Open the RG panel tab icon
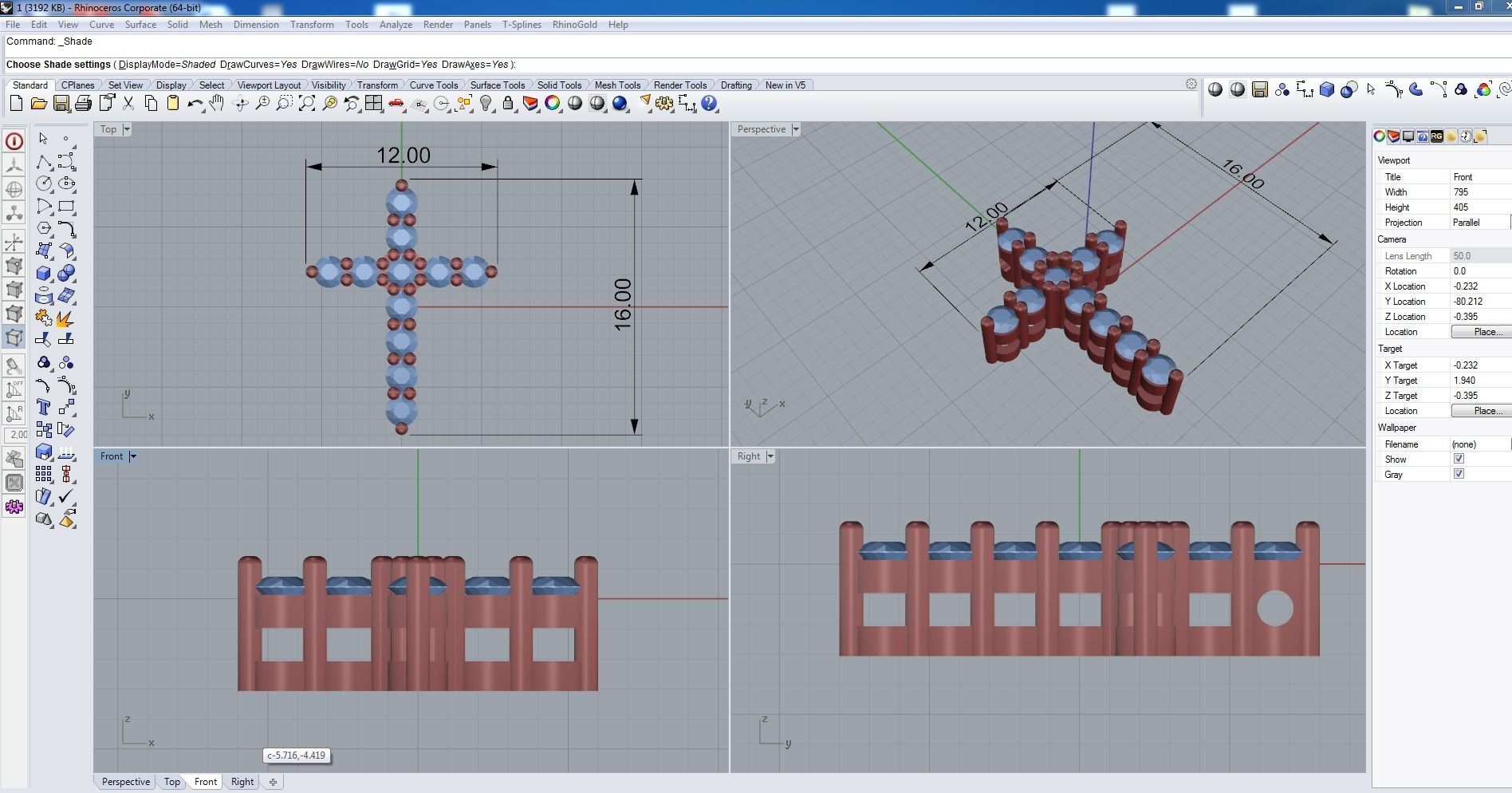Image resolution: width=1512 pixels, height=793 pixels. click(1437, 136)
